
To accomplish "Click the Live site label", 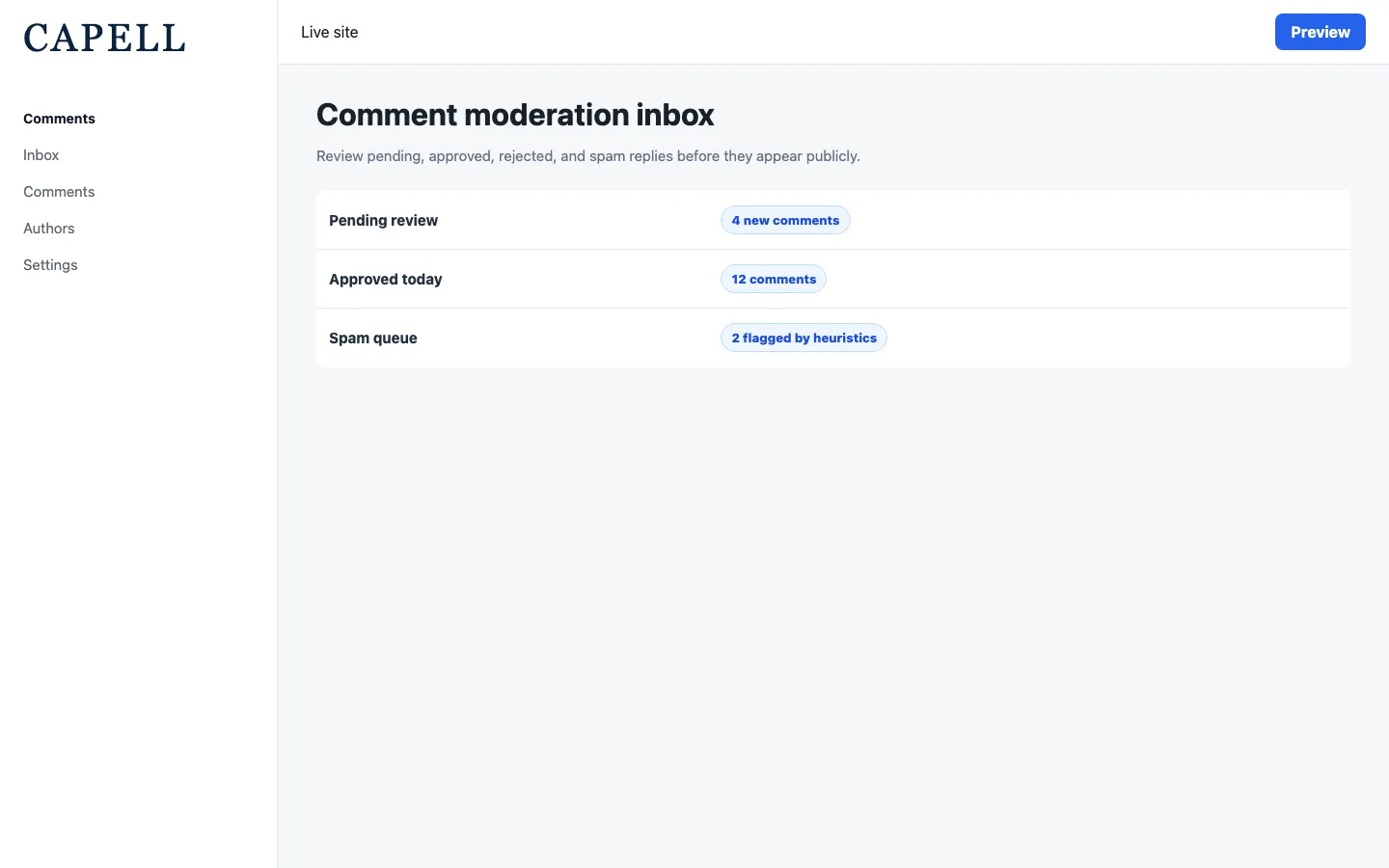I will coord(329,32).
